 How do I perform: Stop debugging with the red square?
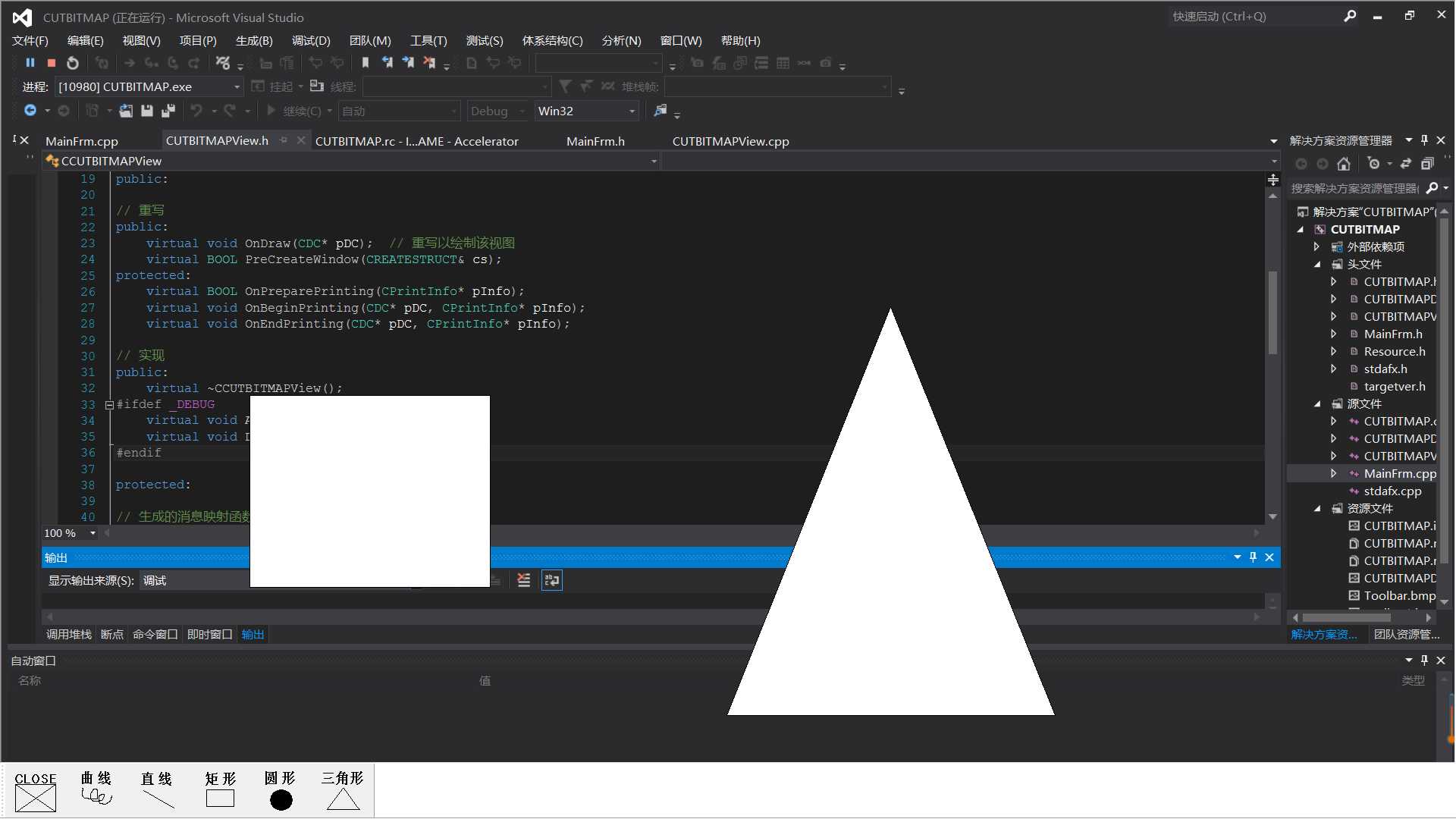click(52, 63)
